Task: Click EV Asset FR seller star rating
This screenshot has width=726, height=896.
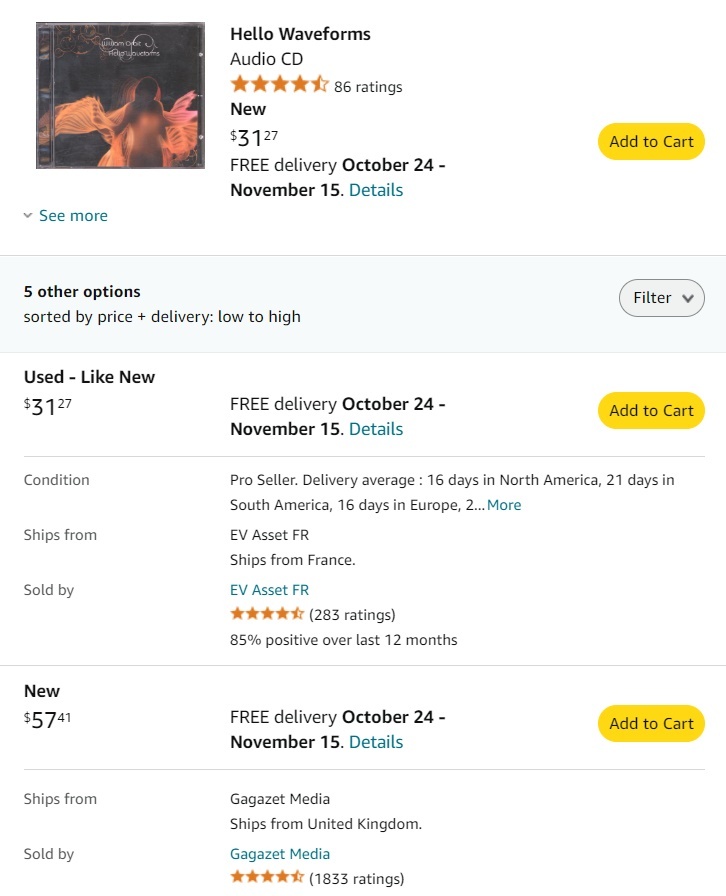Action: (x=267, y=614)
